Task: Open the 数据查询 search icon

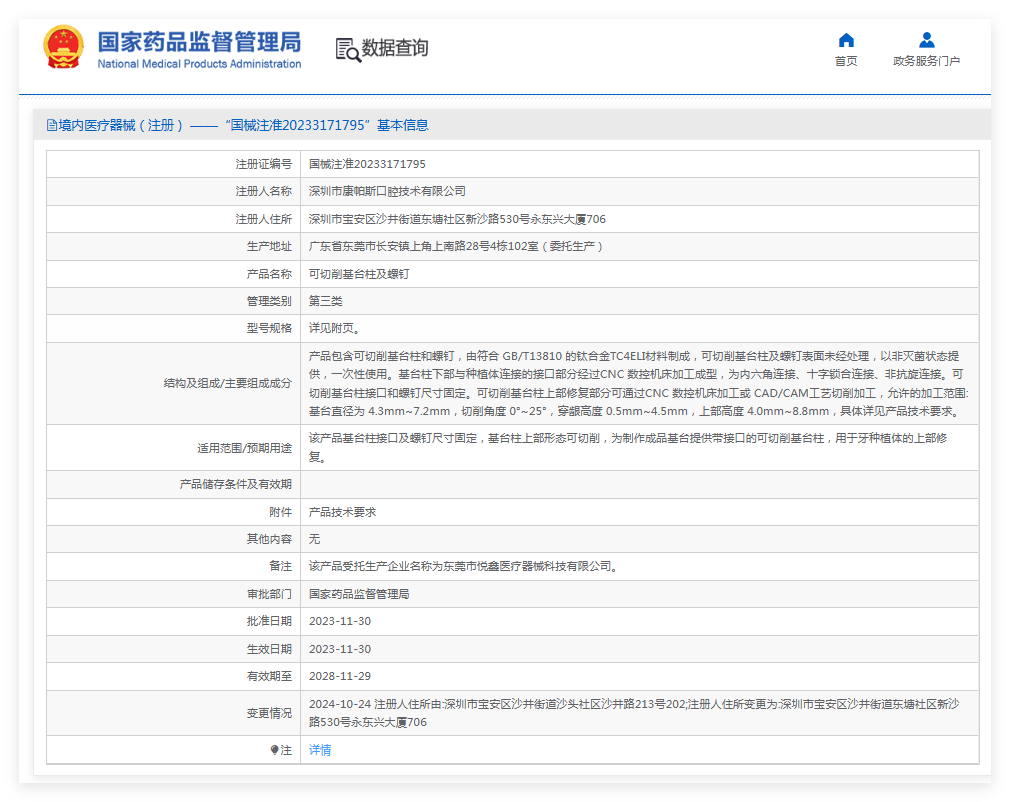Action: click(x=348, y=50)
